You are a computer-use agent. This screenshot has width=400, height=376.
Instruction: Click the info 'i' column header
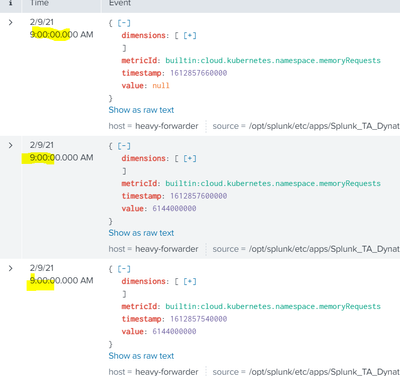(x=11, y=3)
